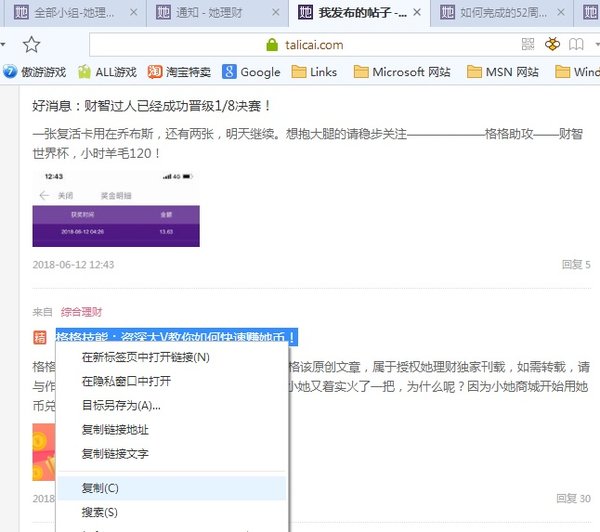Viewport: 600px width, 532px height.
Task: Open the QR code icon in address bar
Action: (x=528, y=44)
